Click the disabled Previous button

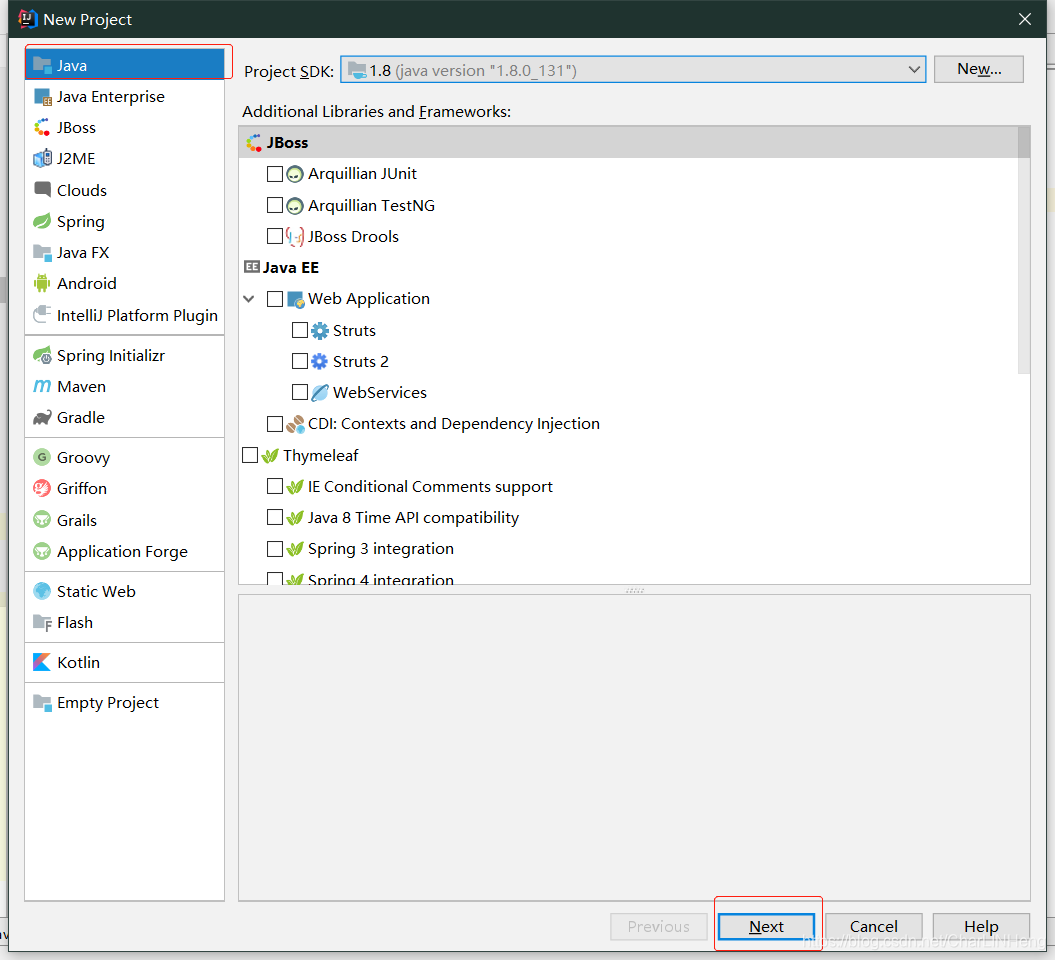click(x=659, y=926)
